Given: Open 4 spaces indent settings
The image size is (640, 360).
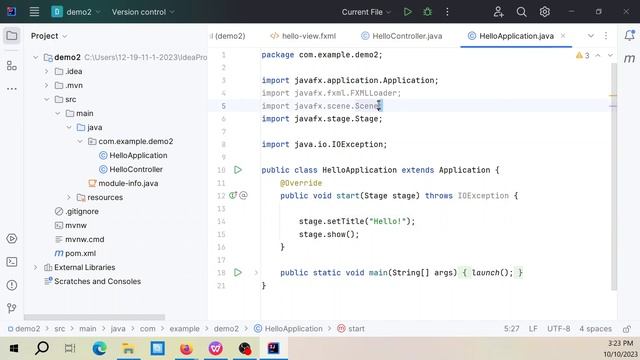Looking at the screenshot, I should coord(596,329).
